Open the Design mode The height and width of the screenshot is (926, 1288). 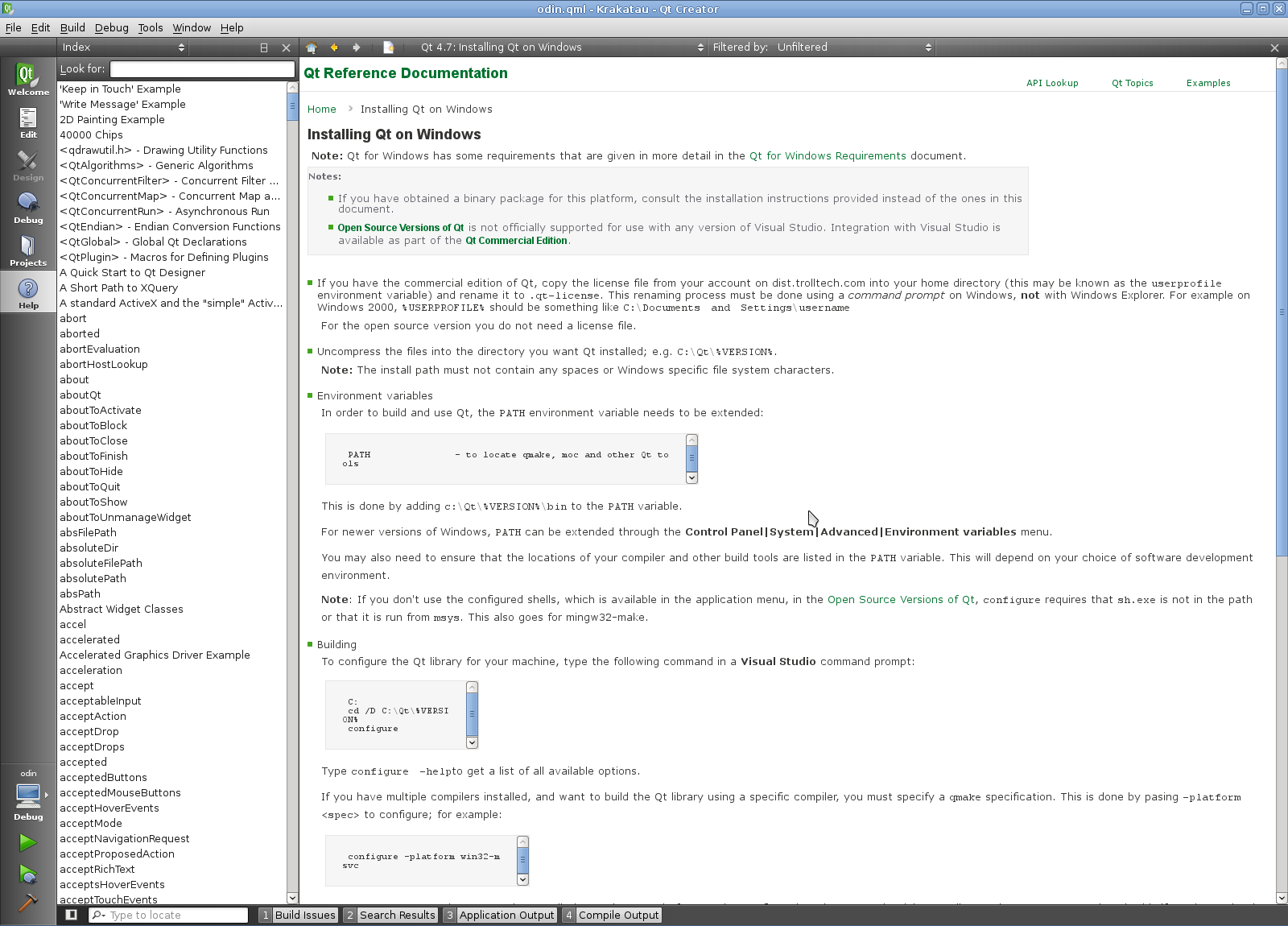(28, 165)
